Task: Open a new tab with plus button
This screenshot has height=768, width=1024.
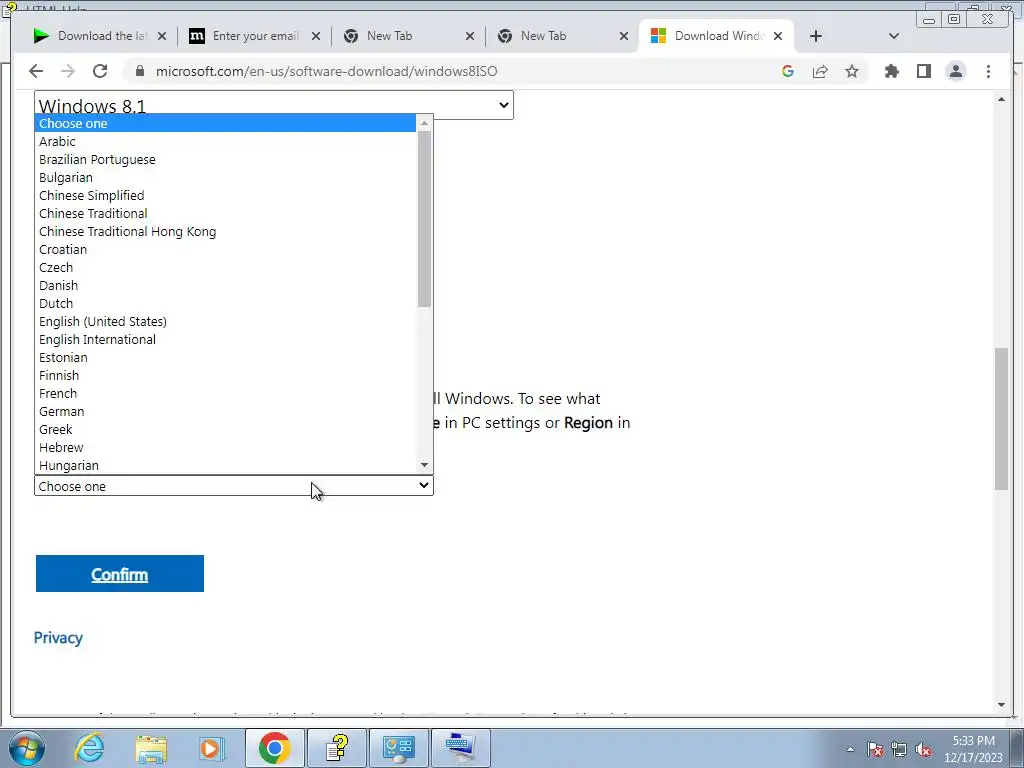Action: tap(816, 36)
